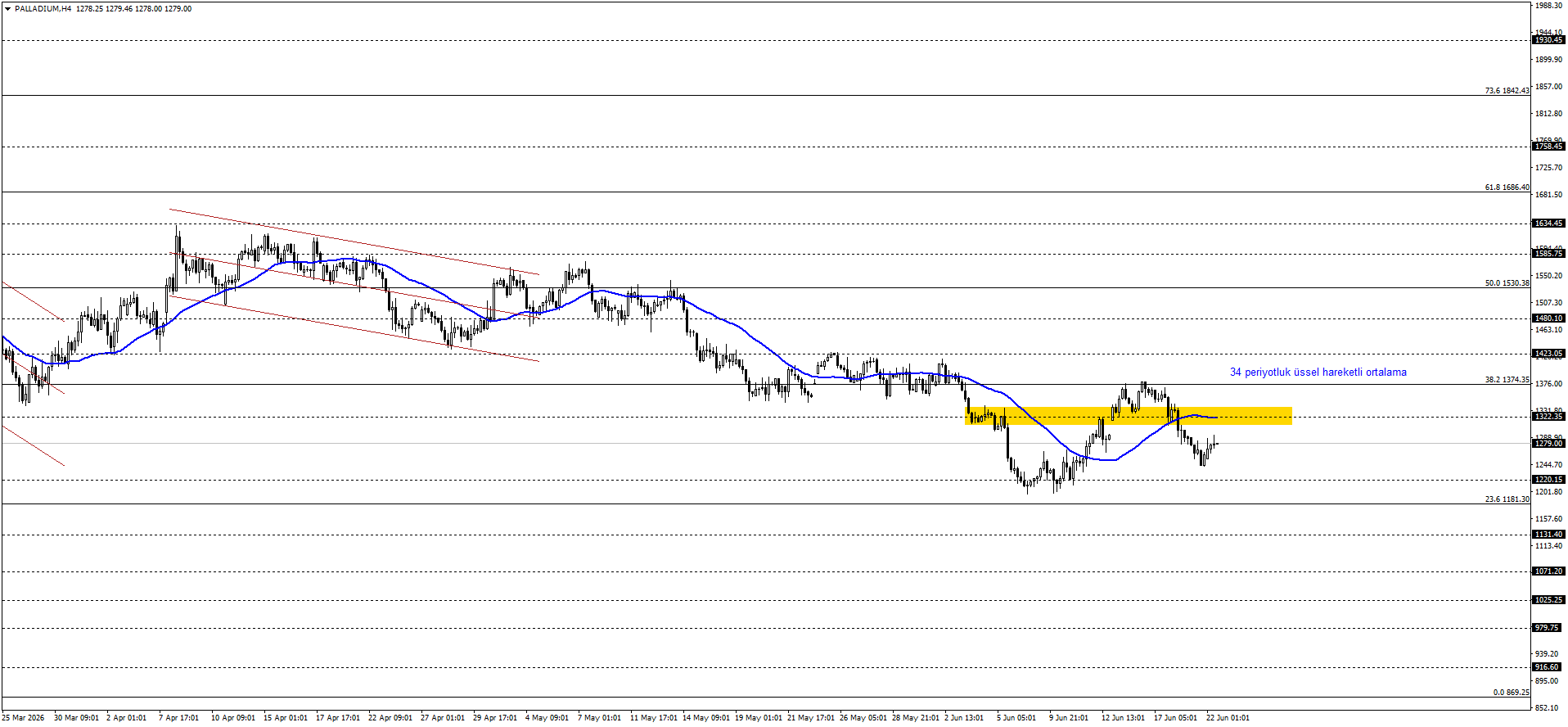The image size is (1568, 727).
Task: Click the 1322.35 price level label
Action: pos(1548,417)
